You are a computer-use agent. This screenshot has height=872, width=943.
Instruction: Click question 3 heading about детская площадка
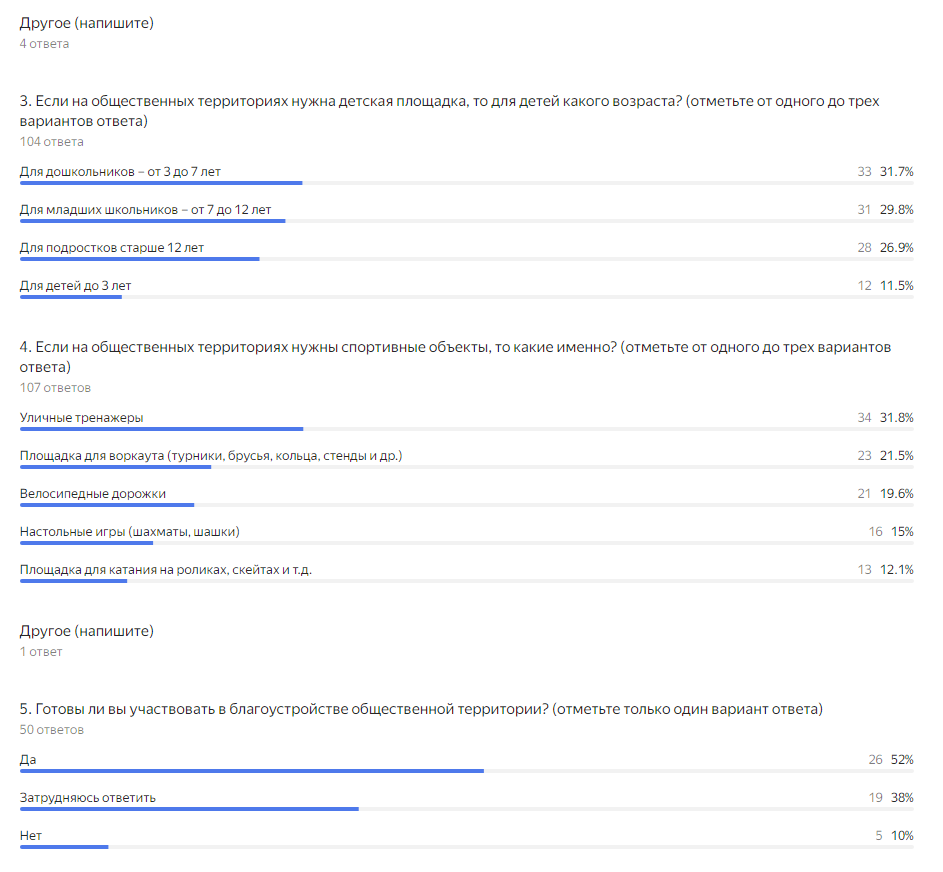point(449,111)
